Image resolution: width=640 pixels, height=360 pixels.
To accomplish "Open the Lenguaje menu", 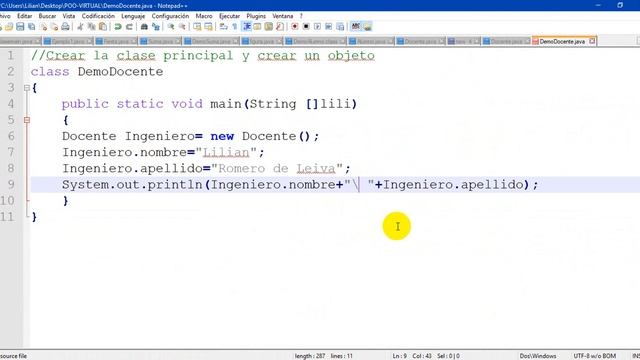I will pos(133,16).
